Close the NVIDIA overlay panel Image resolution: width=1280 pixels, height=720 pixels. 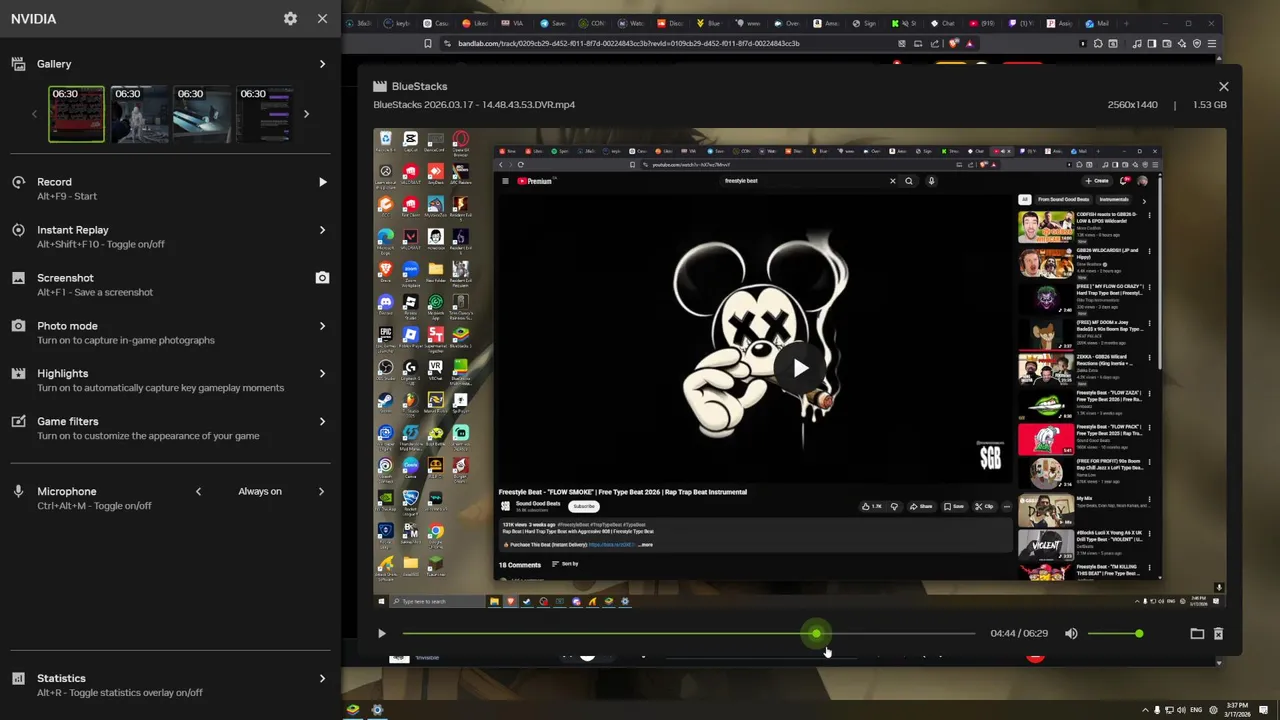pos(322,18)
